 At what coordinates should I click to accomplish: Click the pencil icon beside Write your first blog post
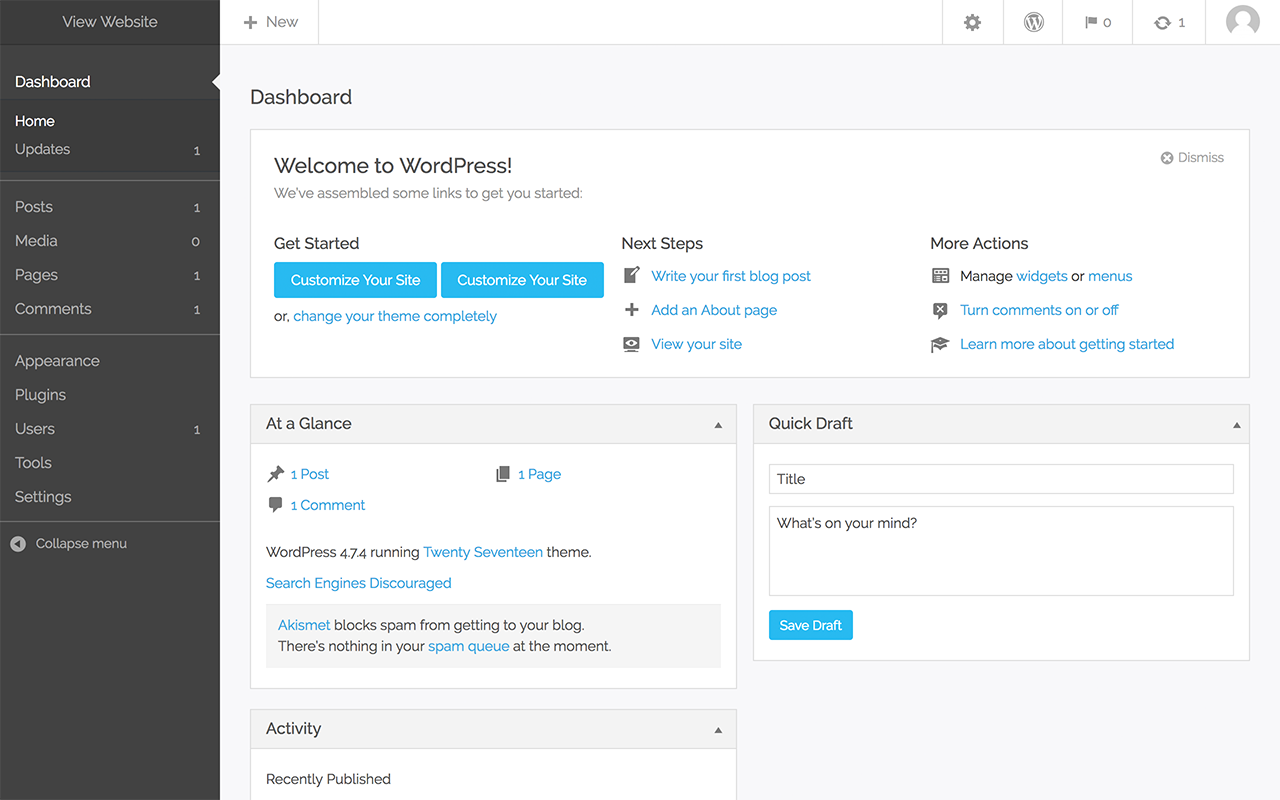[631, 275]
